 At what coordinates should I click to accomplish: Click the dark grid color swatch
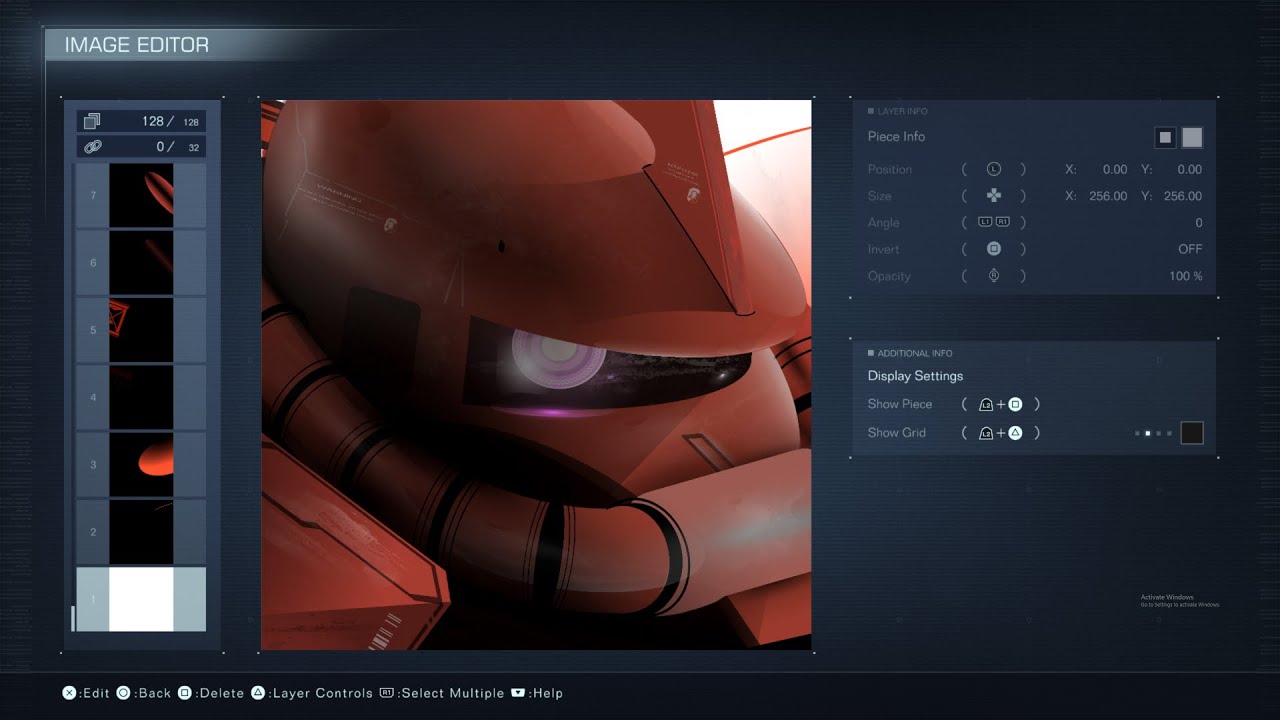[1191, 433]
